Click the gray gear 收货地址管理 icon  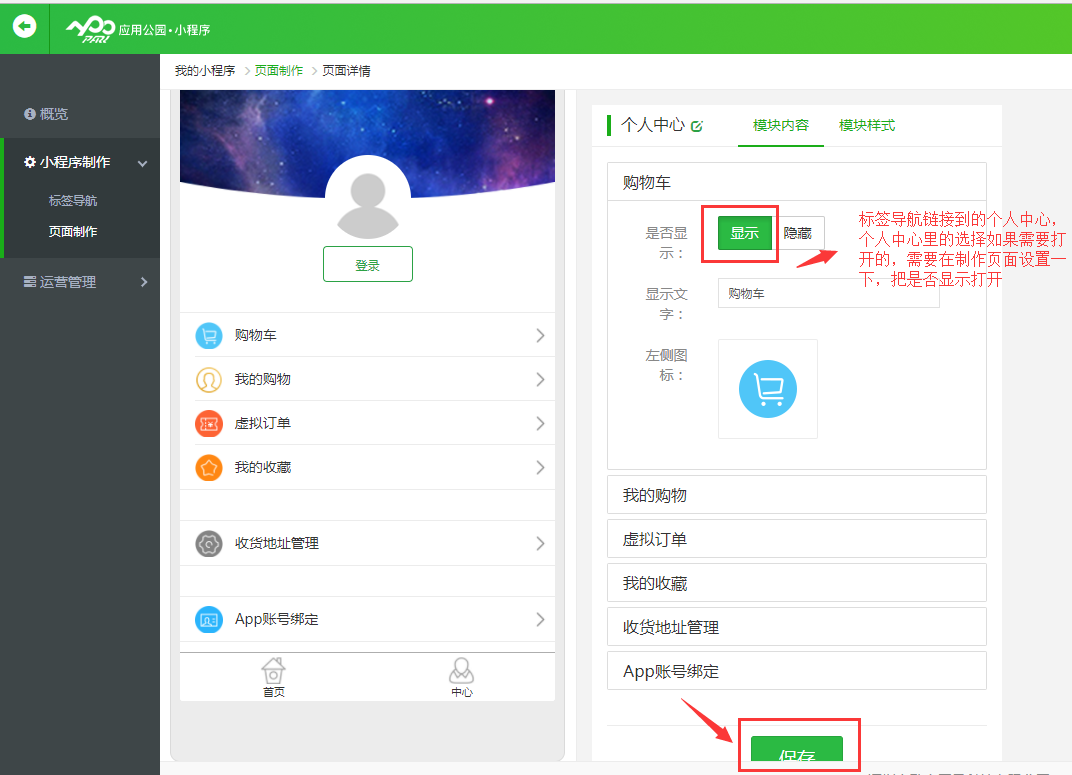coord(208,544)
